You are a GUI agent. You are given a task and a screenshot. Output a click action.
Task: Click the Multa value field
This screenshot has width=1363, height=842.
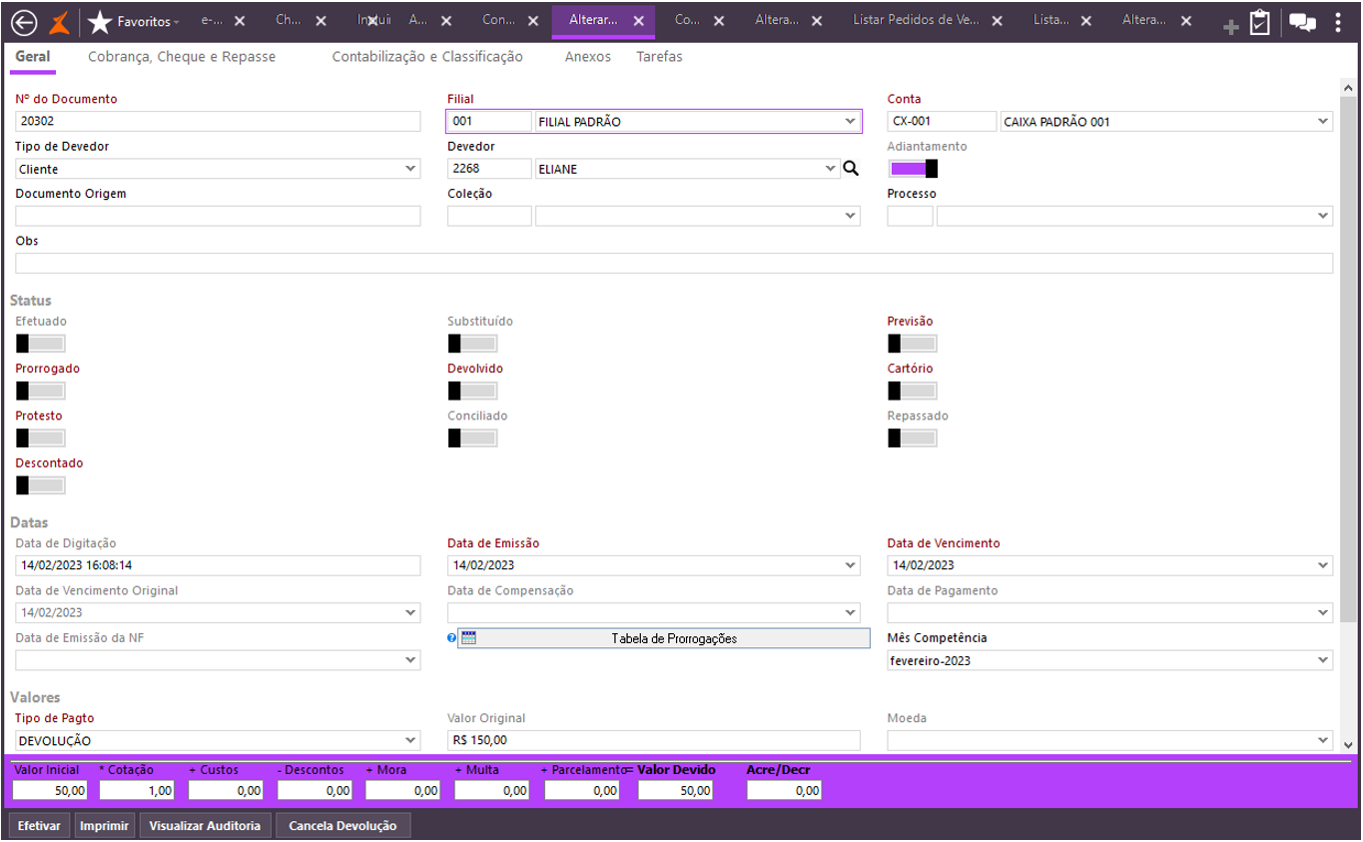click(492, 791)
